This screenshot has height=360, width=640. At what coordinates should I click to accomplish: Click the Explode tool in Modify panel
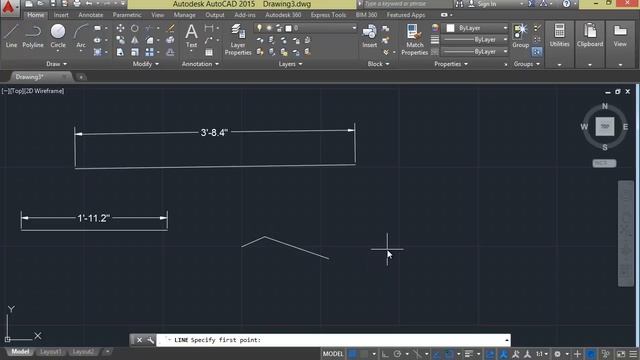[x=171, y=40]
